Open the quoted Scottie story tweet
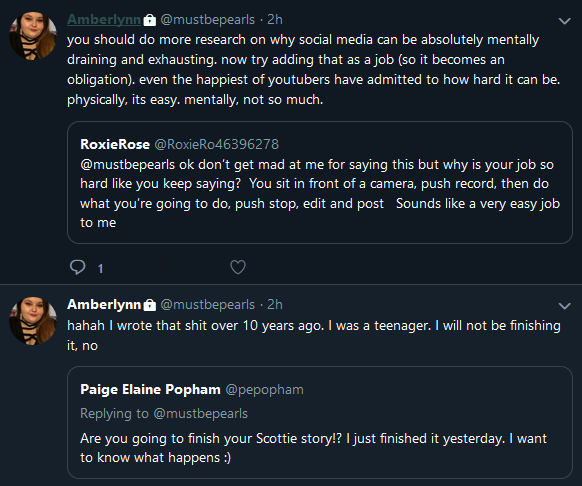This screenshot has width=582, height=486. (x=320, y=423)
